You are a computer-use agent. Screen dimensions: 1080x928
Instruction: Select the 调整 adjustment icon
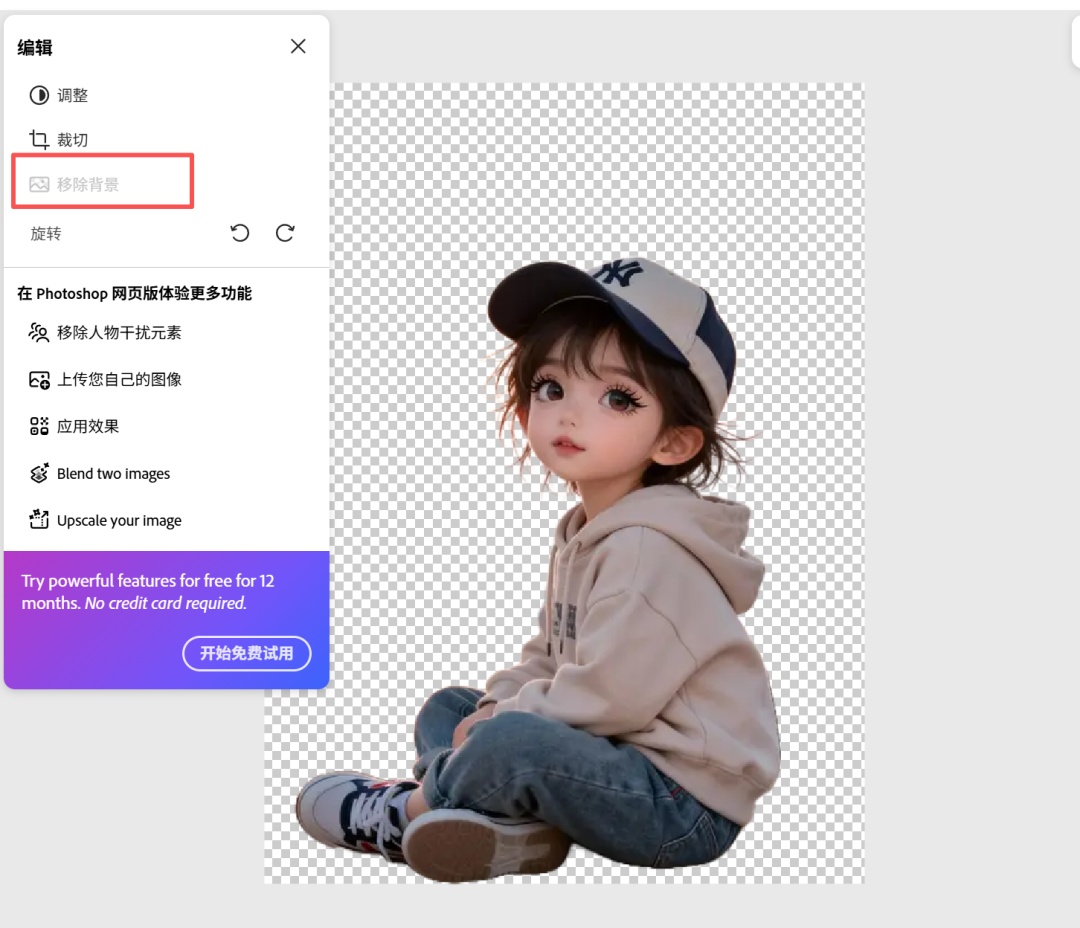coord(38,95)
